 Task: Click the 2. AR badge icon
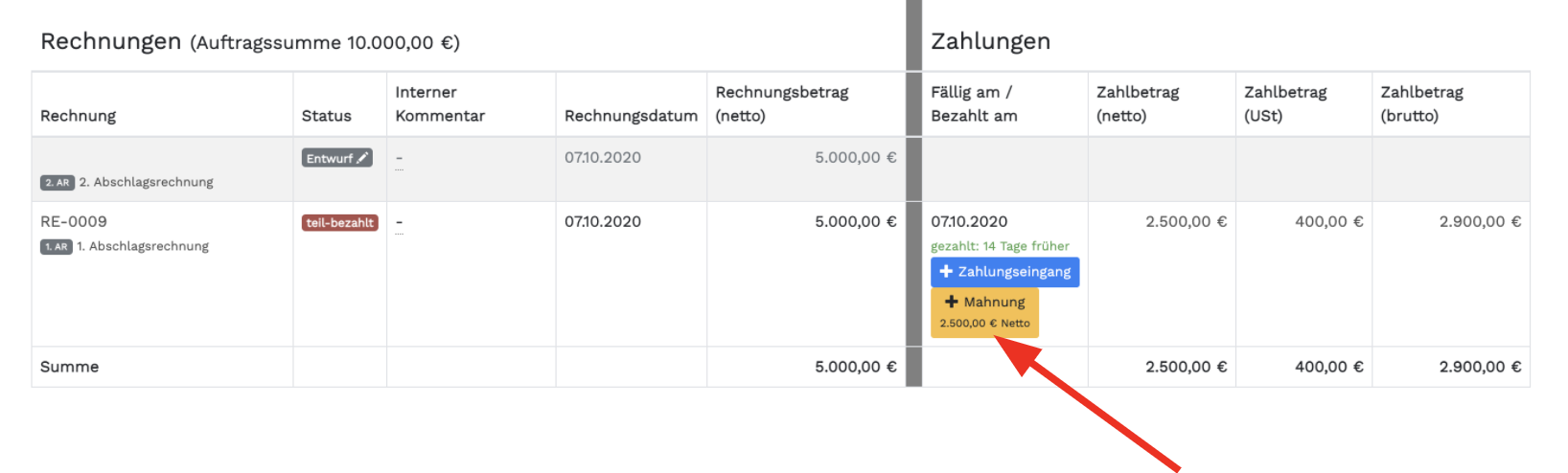(58, 183)
